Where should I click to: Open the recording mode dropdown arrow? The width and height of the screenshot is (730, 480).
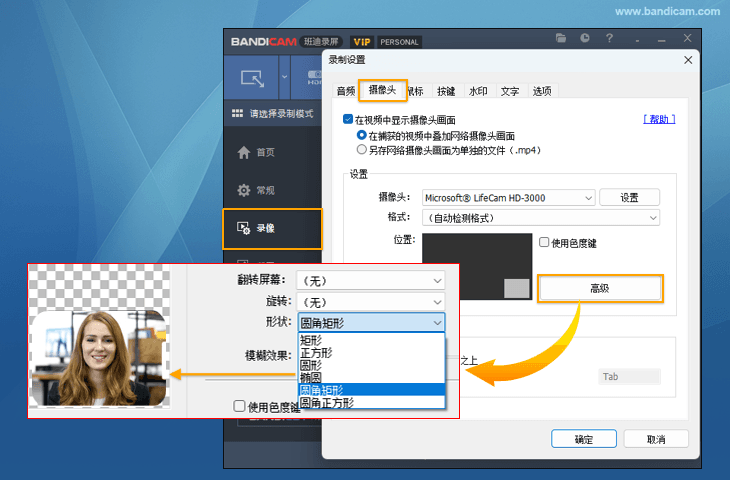coord(284,77)
